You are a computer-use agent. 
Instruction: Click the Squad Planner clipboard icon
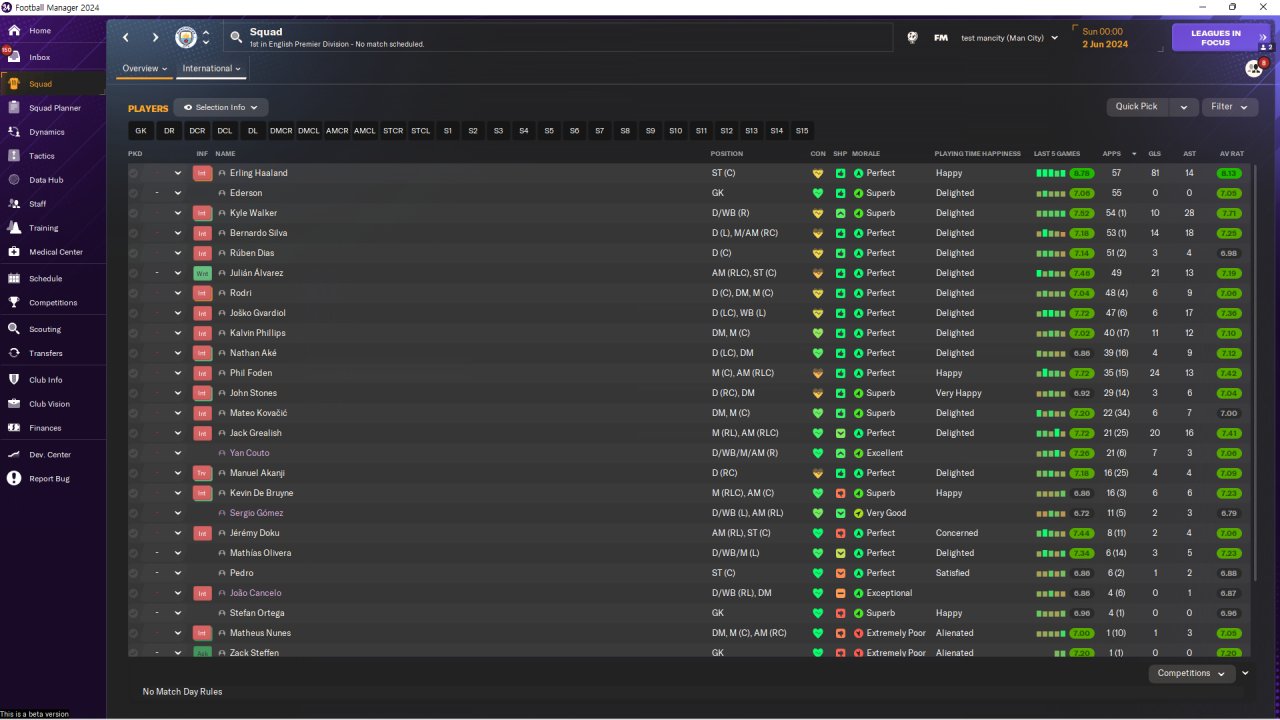(14, 108)
